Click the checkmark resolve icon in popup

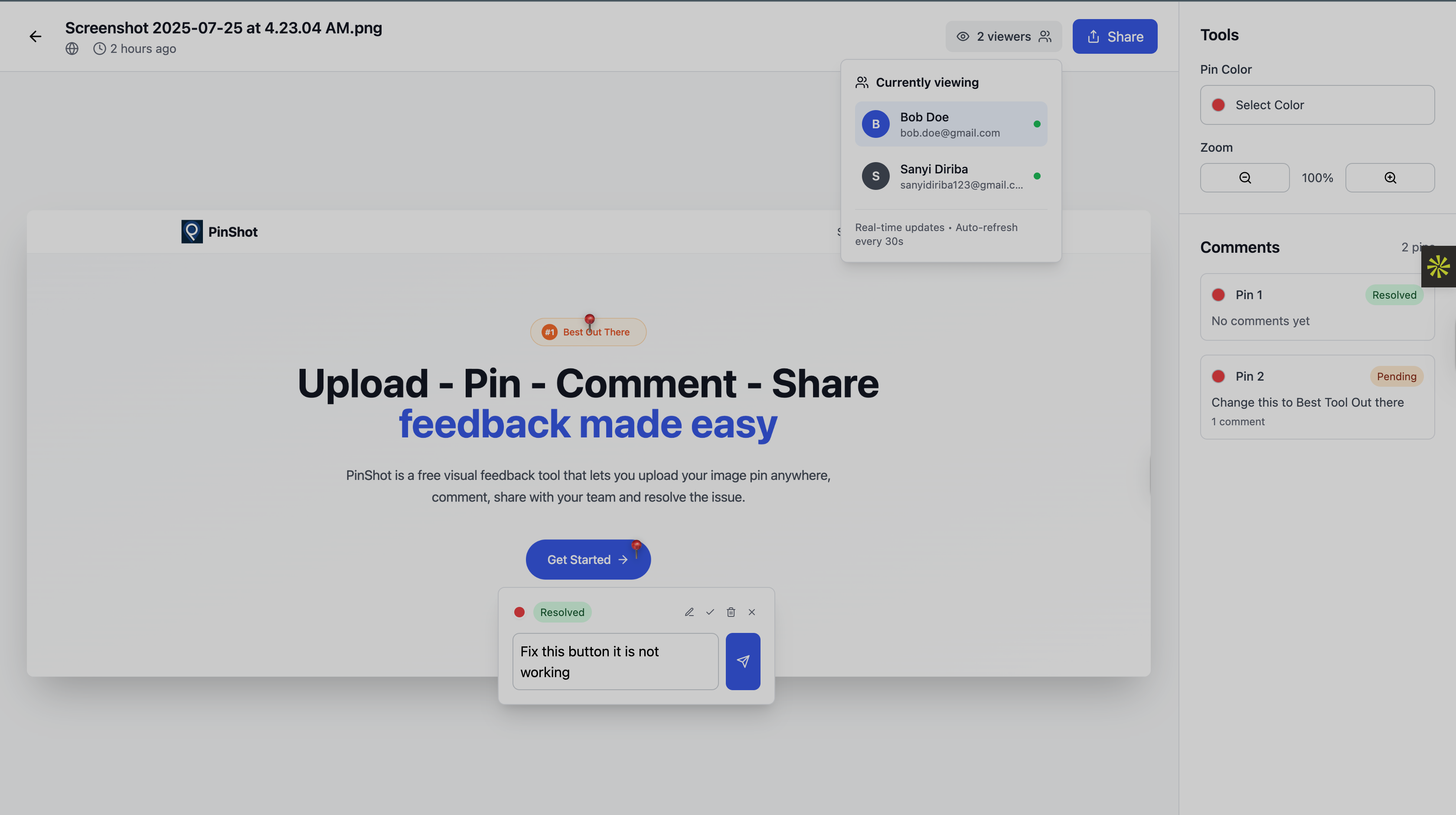click(x=710, y=612)
